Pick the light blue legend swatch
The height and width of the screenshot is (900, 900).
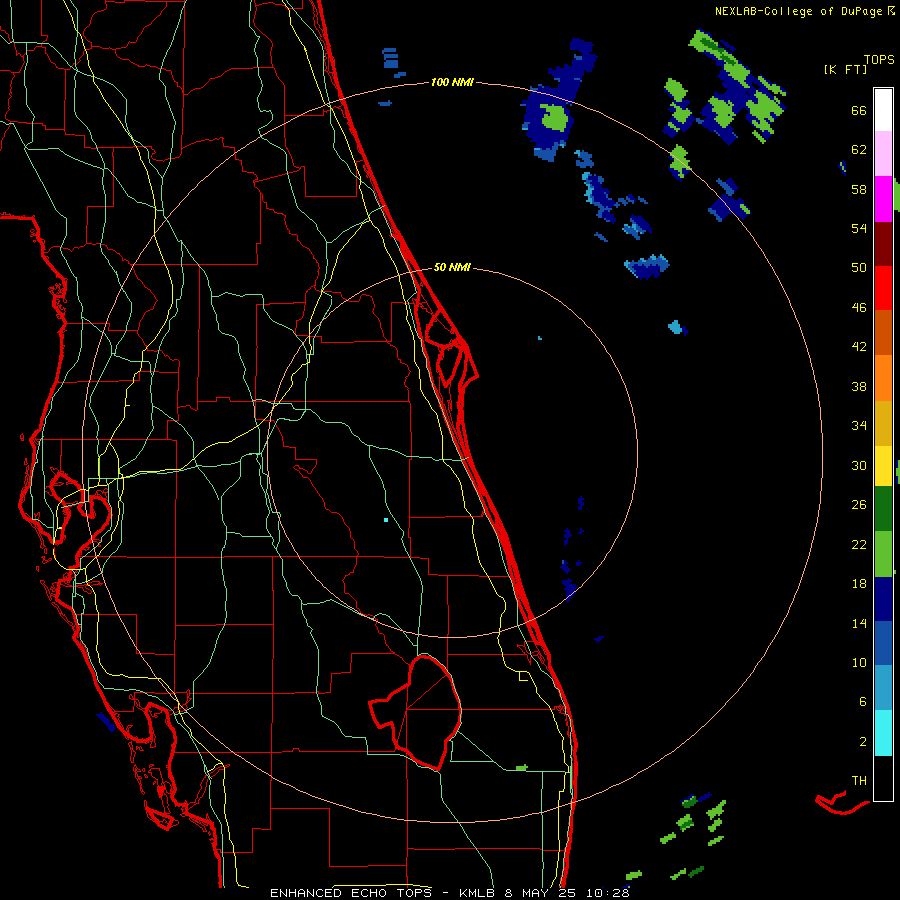tap(883, 688)
